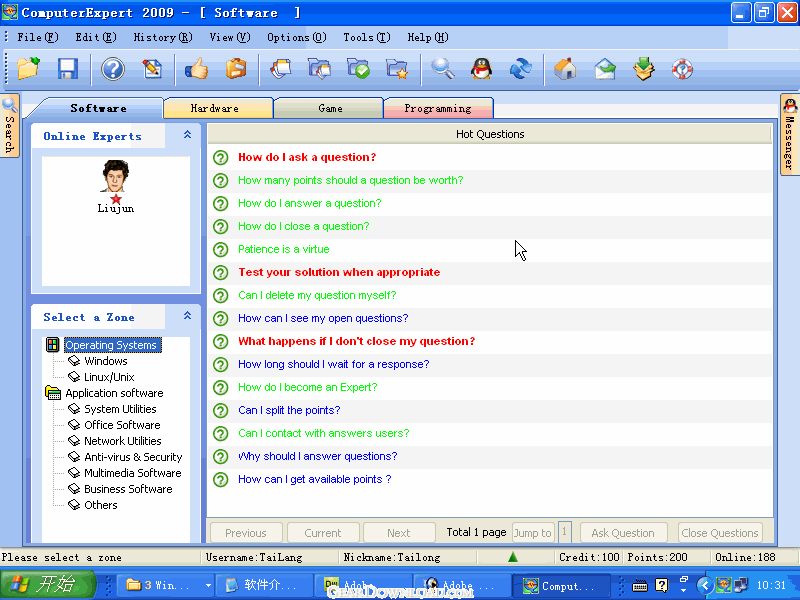
Task: Collapse the Select a Zone panel
Action: click(187, 316)
